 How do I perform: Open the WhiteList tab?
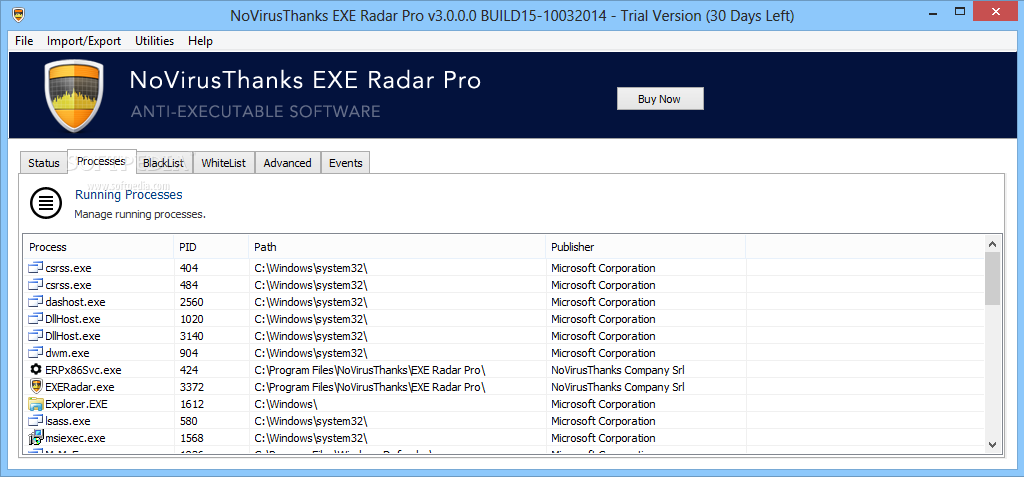(223, 163)
